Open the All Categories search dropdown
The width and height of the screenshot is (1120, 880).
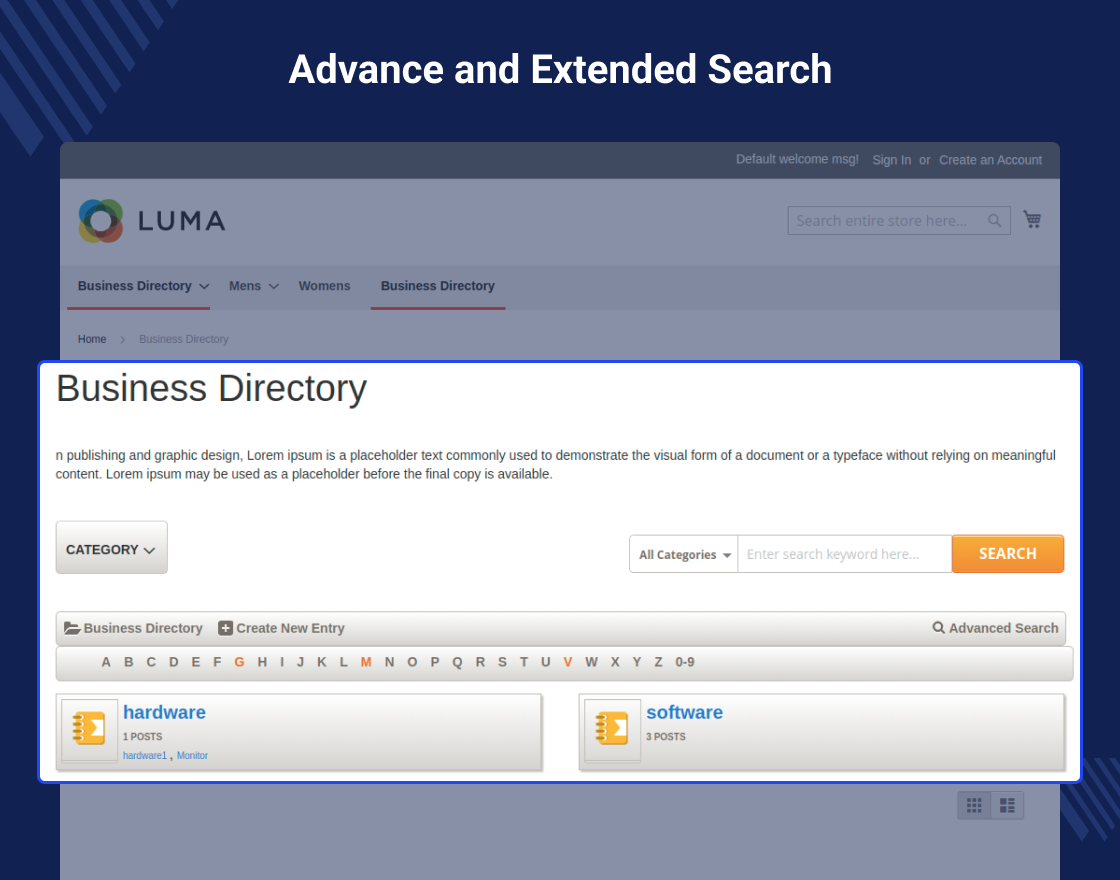coord(684,554)
